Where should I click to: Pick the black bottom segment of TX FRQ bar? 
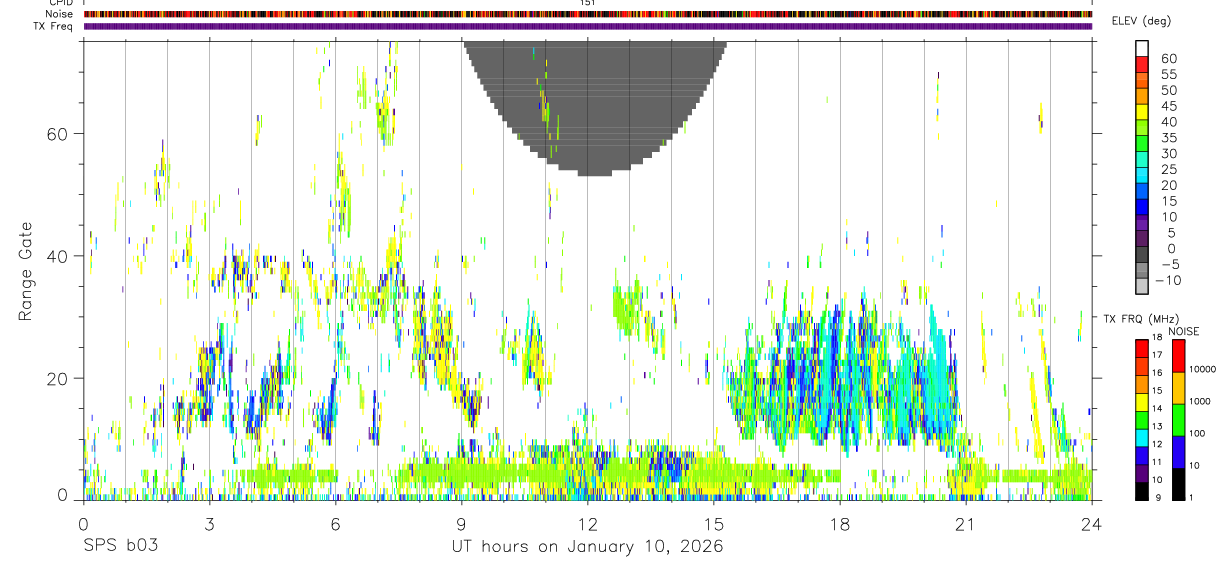click(1141, 491)
